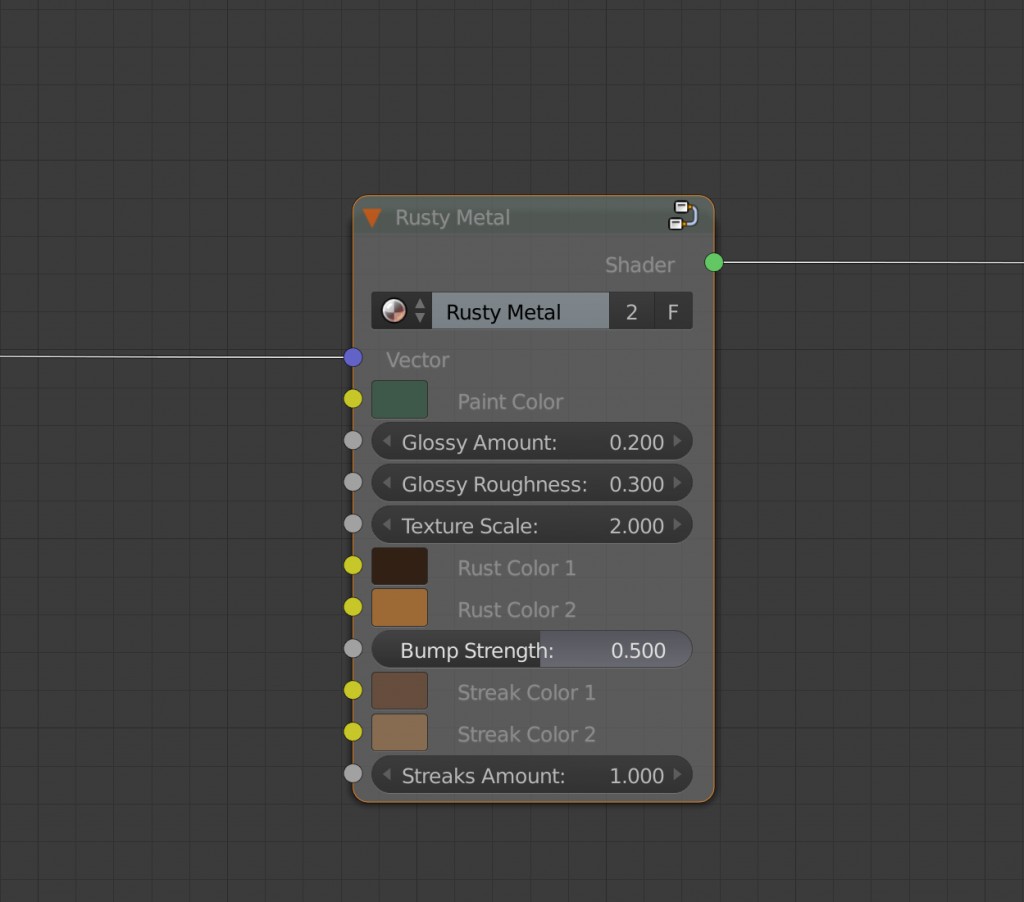This screenshot has width=1024, height=902.
Task: Open the Paint Color swatch
Action: click(x=399, y=400)
